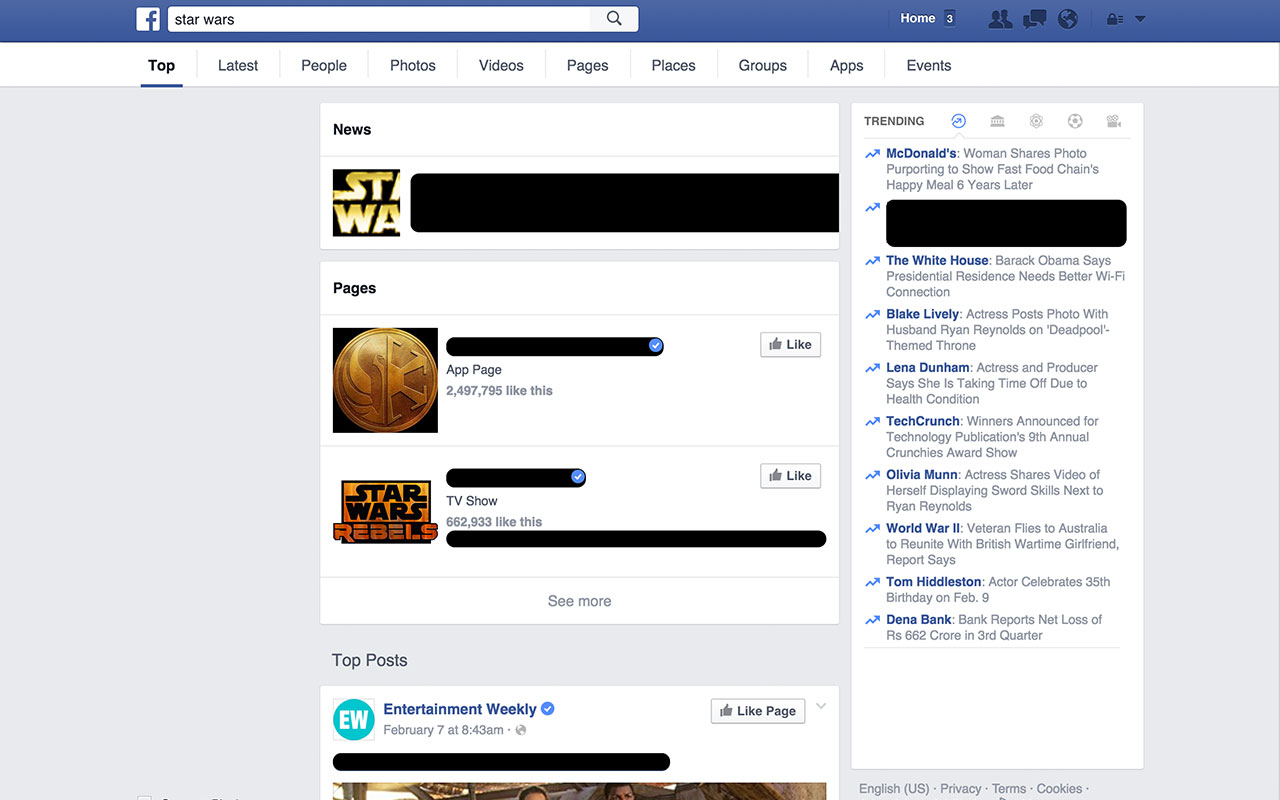Screen dimensions: 1280x800
Task: Expand the account dropdown arrow
Action: [1140, 19]
